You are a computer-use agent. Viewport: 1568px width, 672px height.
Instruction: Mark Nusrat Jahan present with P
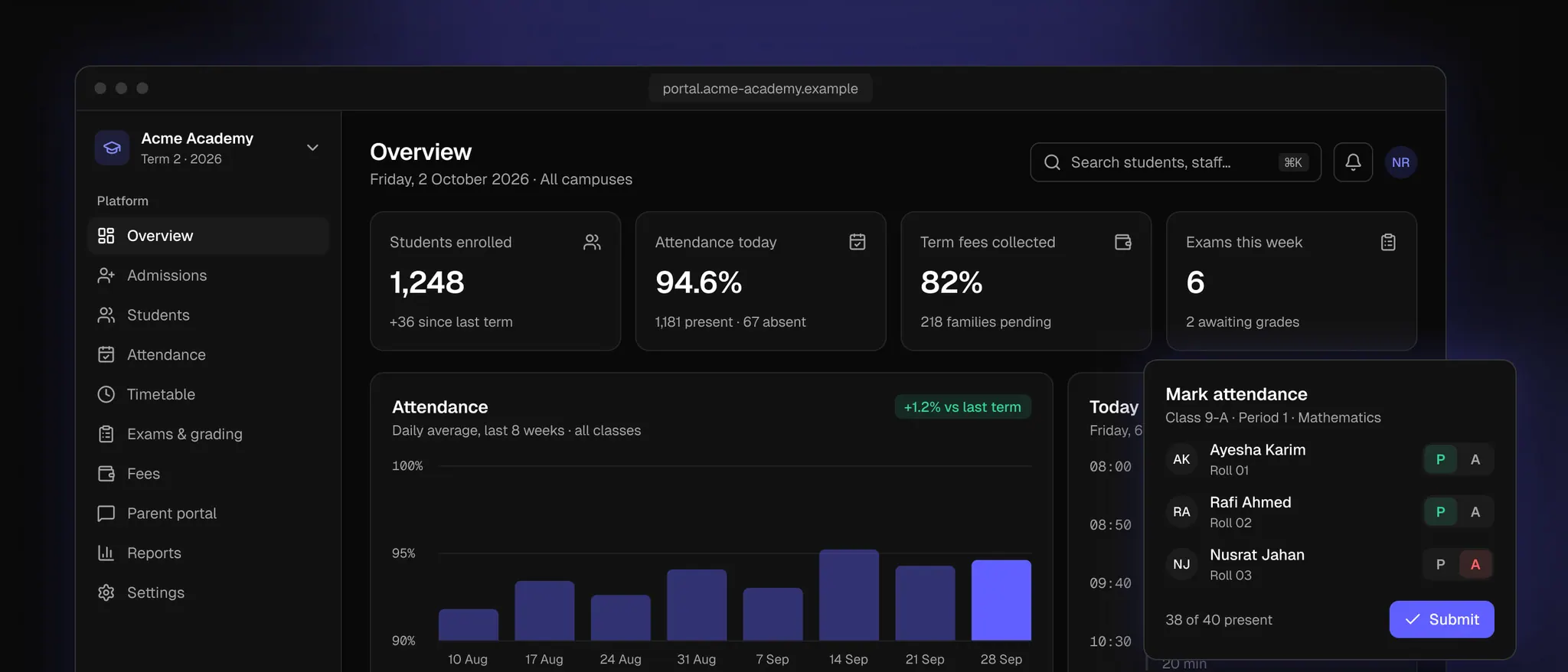point(1440,564)
